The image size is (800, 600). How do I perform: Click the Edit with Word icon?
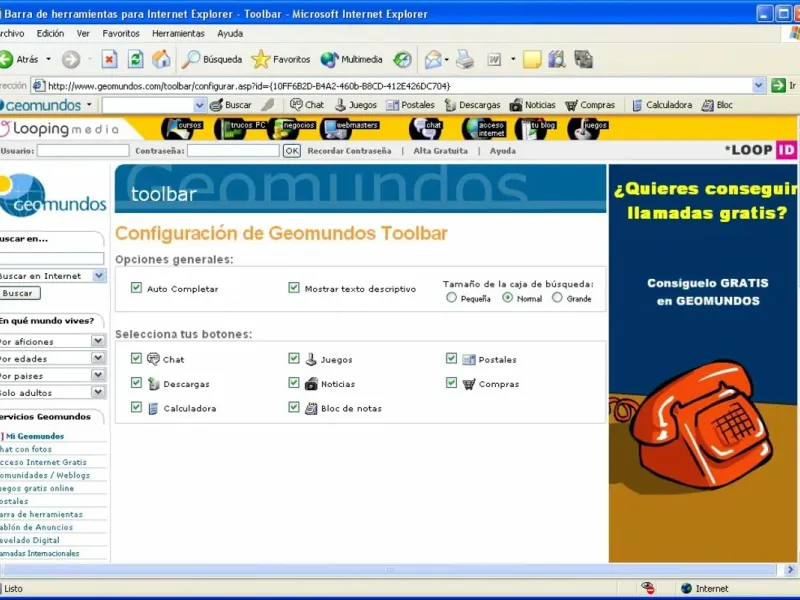[494, 60]
